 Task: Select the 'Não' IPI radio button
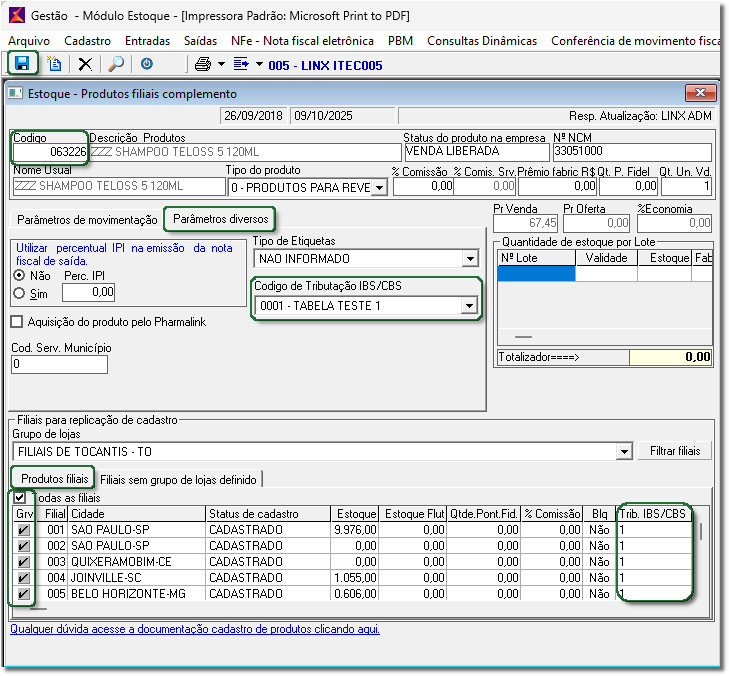[x=19, y=275]
